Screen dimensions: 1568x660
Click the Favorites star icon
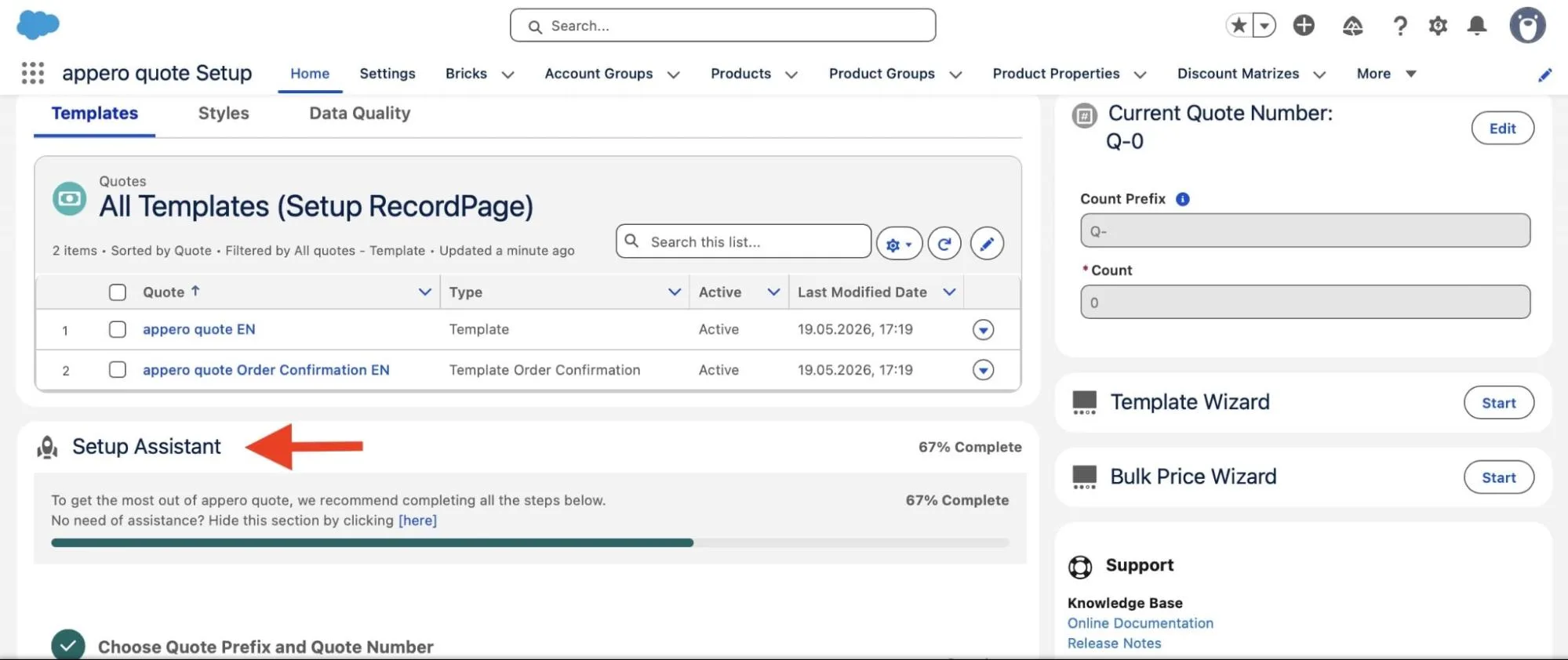1239,25
